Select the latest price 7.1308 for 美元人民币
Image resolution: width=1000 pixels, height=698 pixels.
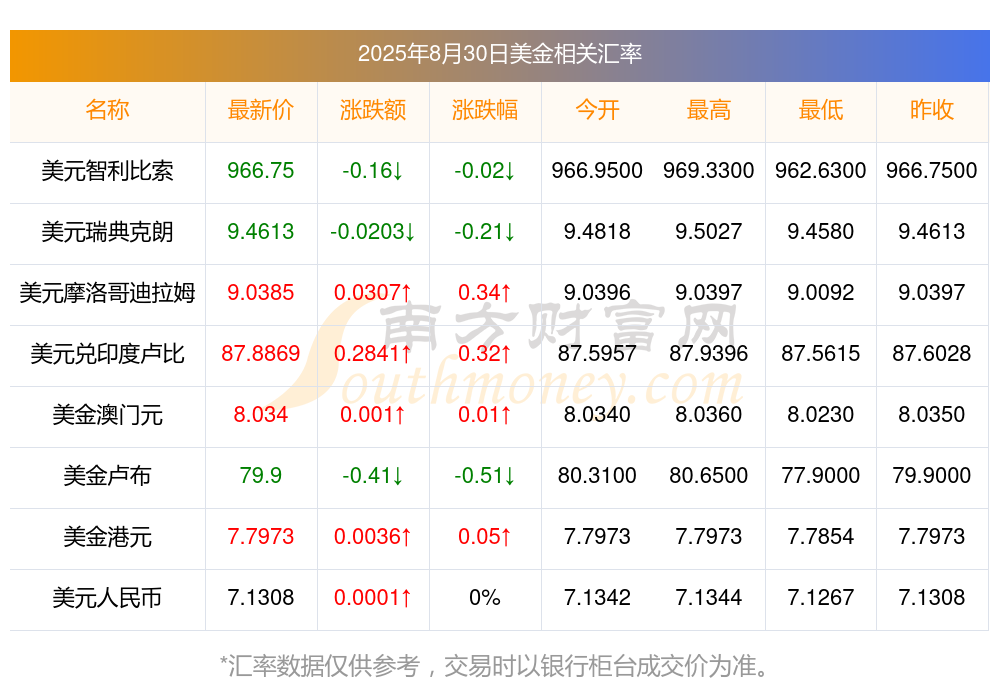(x=260, y=598)
